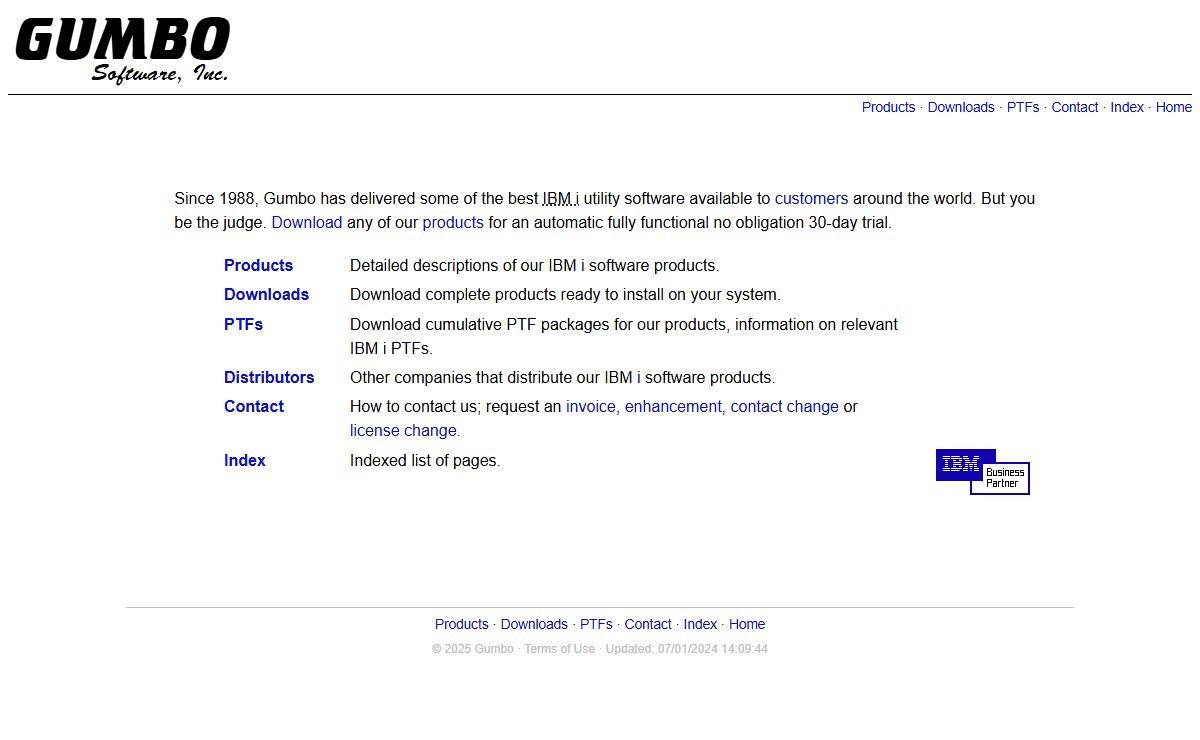1200x740 pixels.
Task: Click the Gumbo Software logo
Action: pos(122,50)
